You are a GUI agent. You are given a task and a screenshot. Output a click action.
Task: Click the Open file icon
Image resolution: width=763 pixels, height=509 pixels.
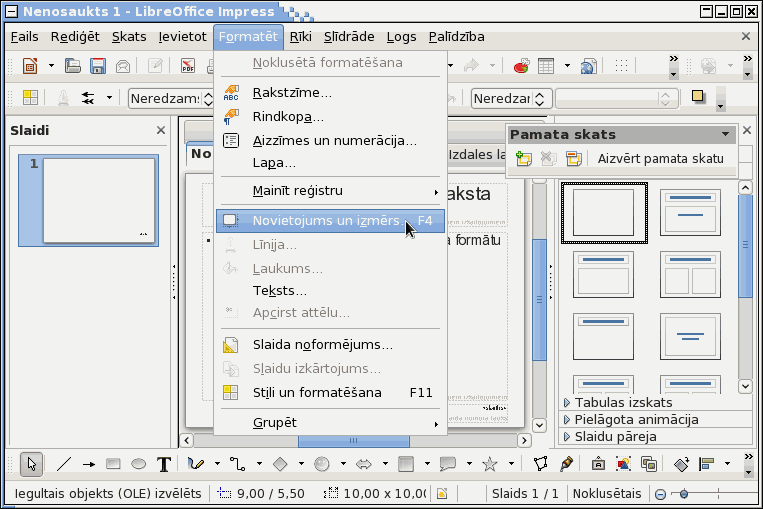73,65
